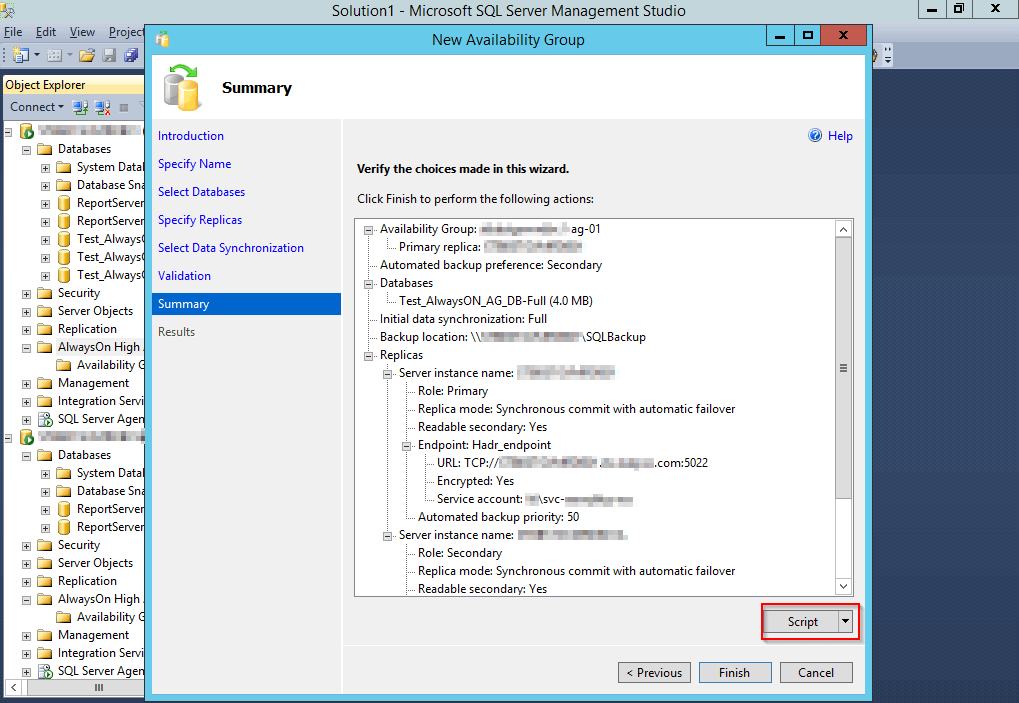Collapse the Endpoint: Hadr_endpoint node

tap(407, 445)
